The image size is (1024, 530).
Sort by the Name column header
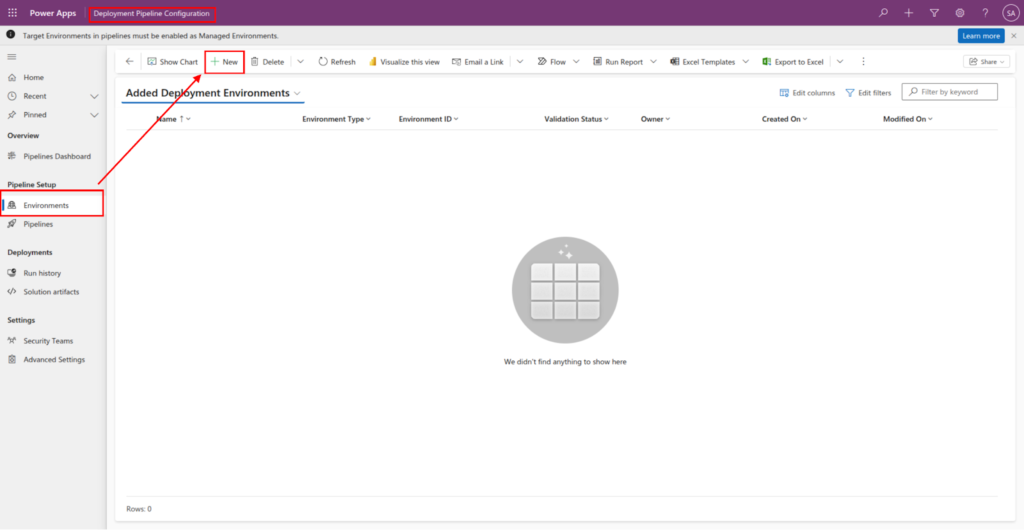pos(167,119)
